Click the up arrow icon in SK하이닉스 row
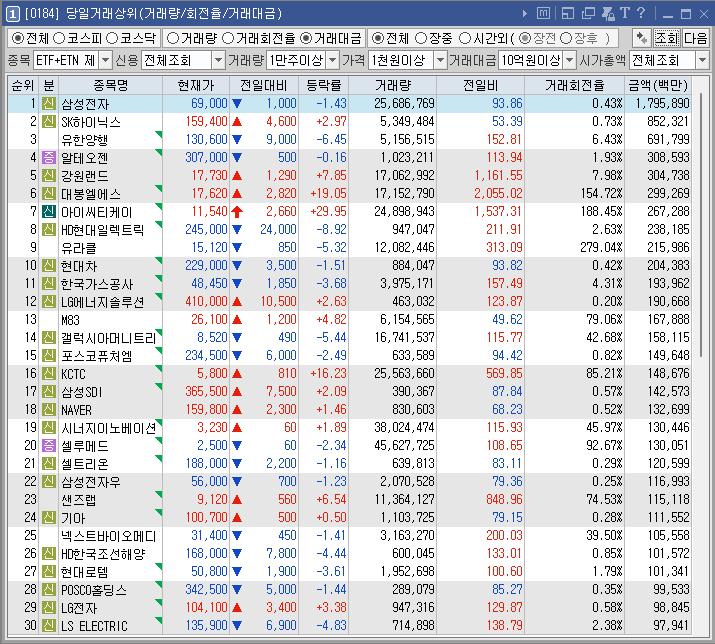This screenshot has height=644, width=715. click(237, 122)
